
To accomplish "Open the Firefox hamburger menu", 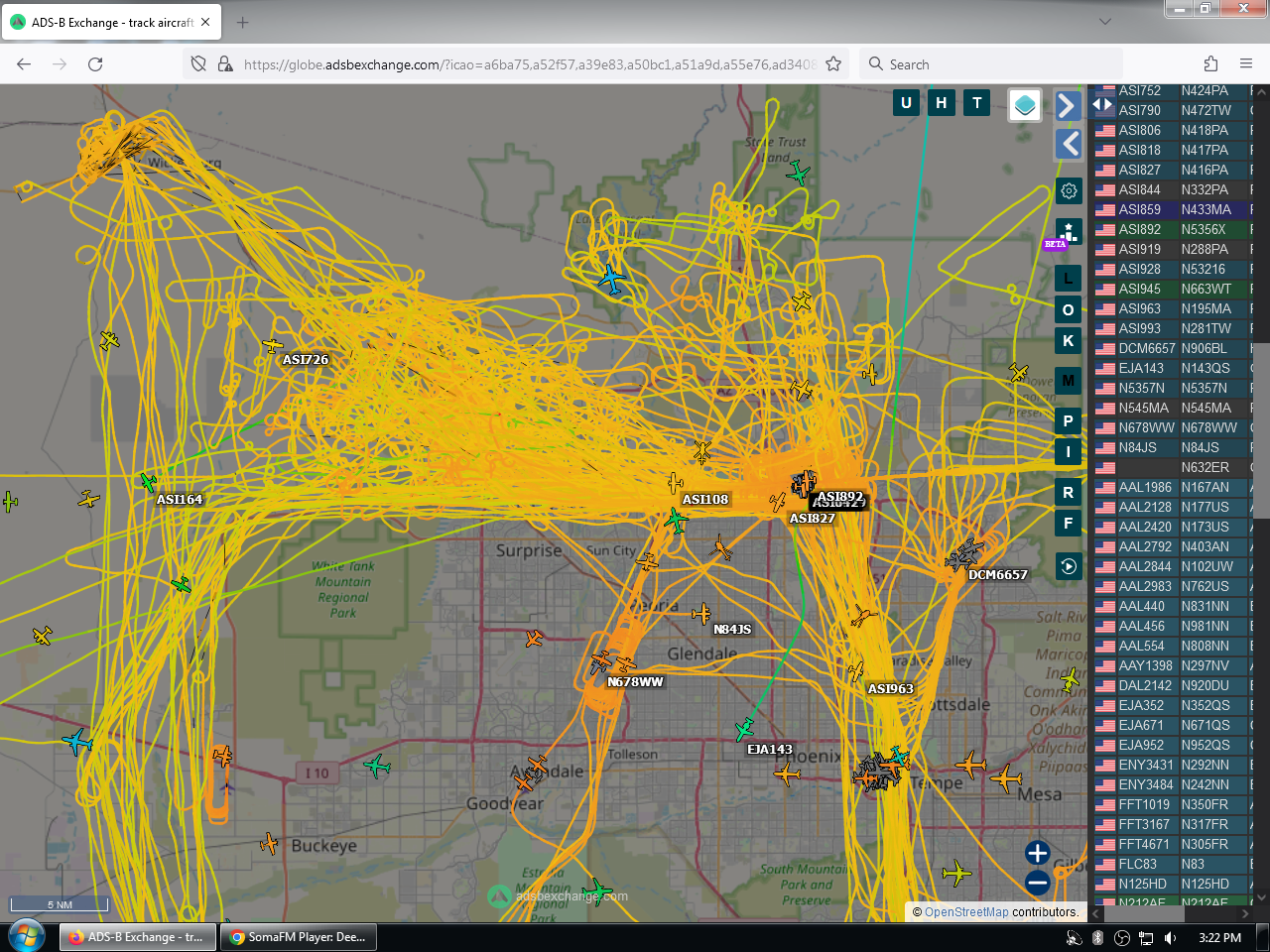I will (1246, 63).
